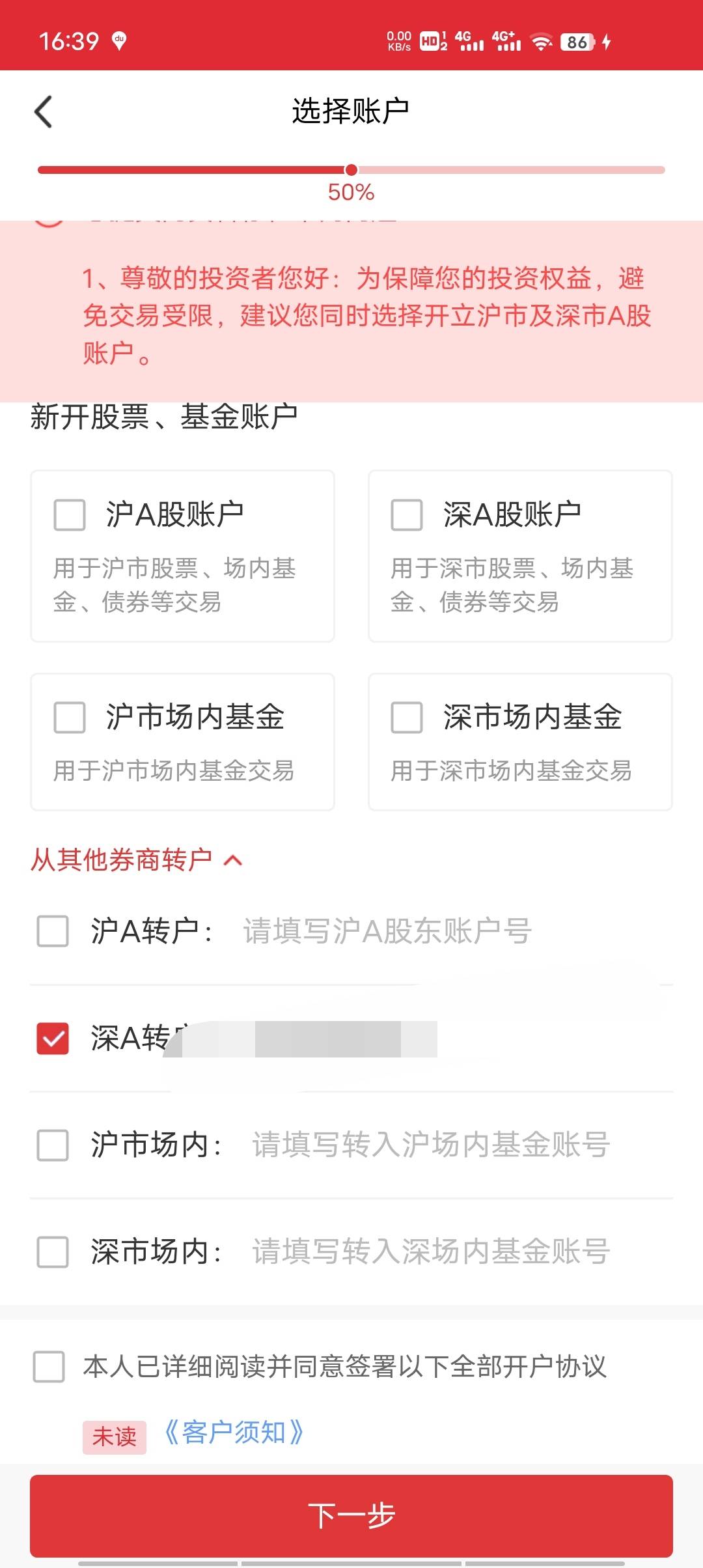
Task: Click the 转入深场内基金账号 input field
Action: pos(431,1252)
